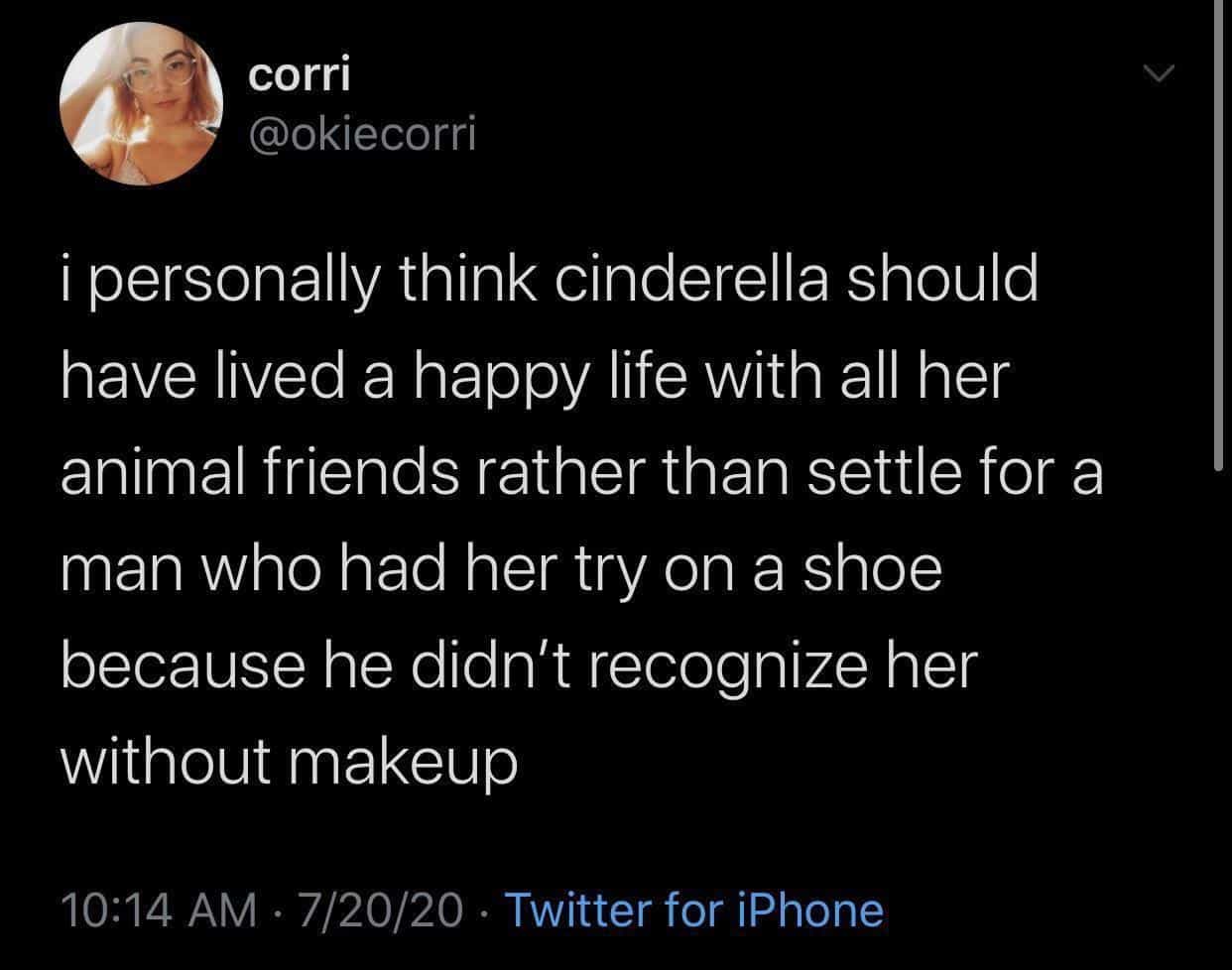Click the 10:14 AM timestamp
This screenshot has height=970, width=1232.
(158, 909)
